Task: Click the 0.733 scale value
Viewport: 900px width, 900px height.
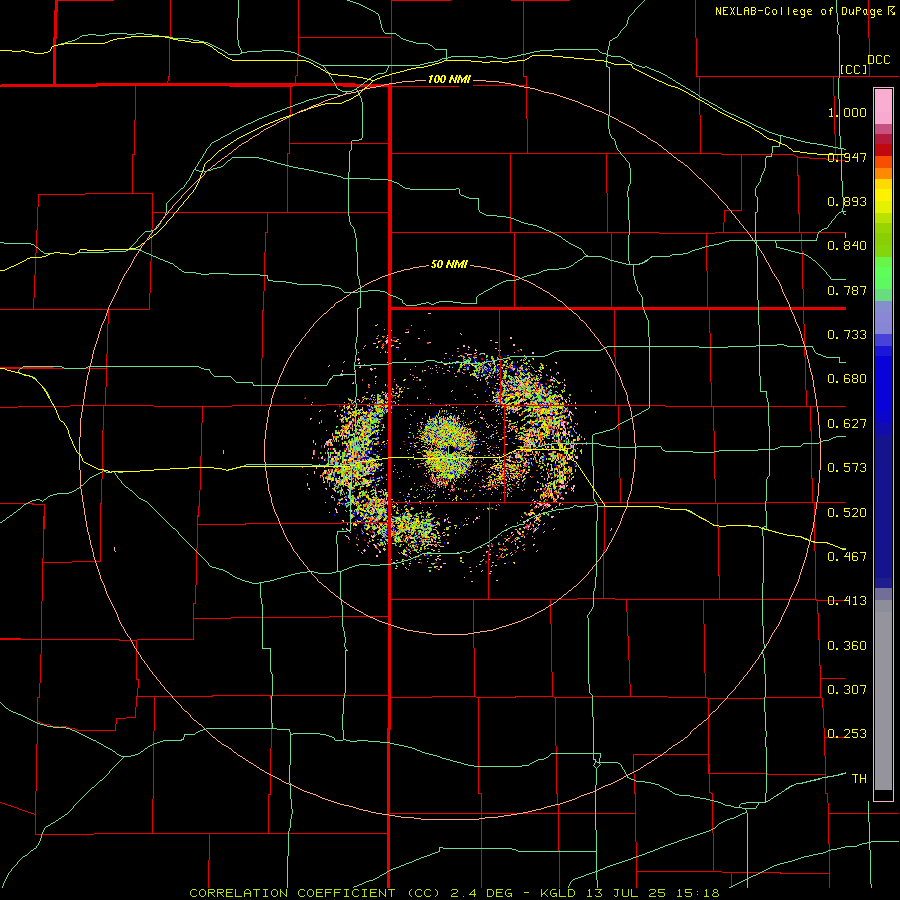Action: pyautogui.click(x=847, y=335)
